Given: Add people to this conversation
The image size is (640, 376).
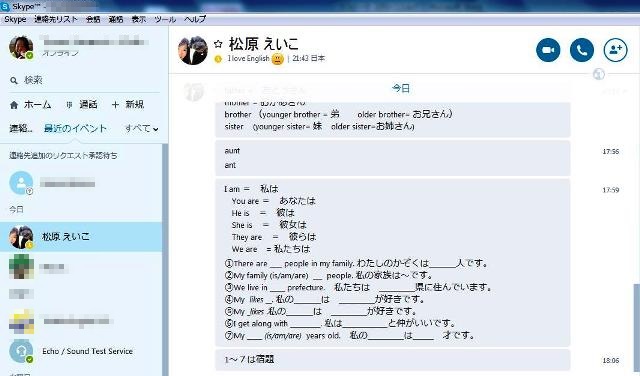Looking at the screenshot, I should coord(616,50).
